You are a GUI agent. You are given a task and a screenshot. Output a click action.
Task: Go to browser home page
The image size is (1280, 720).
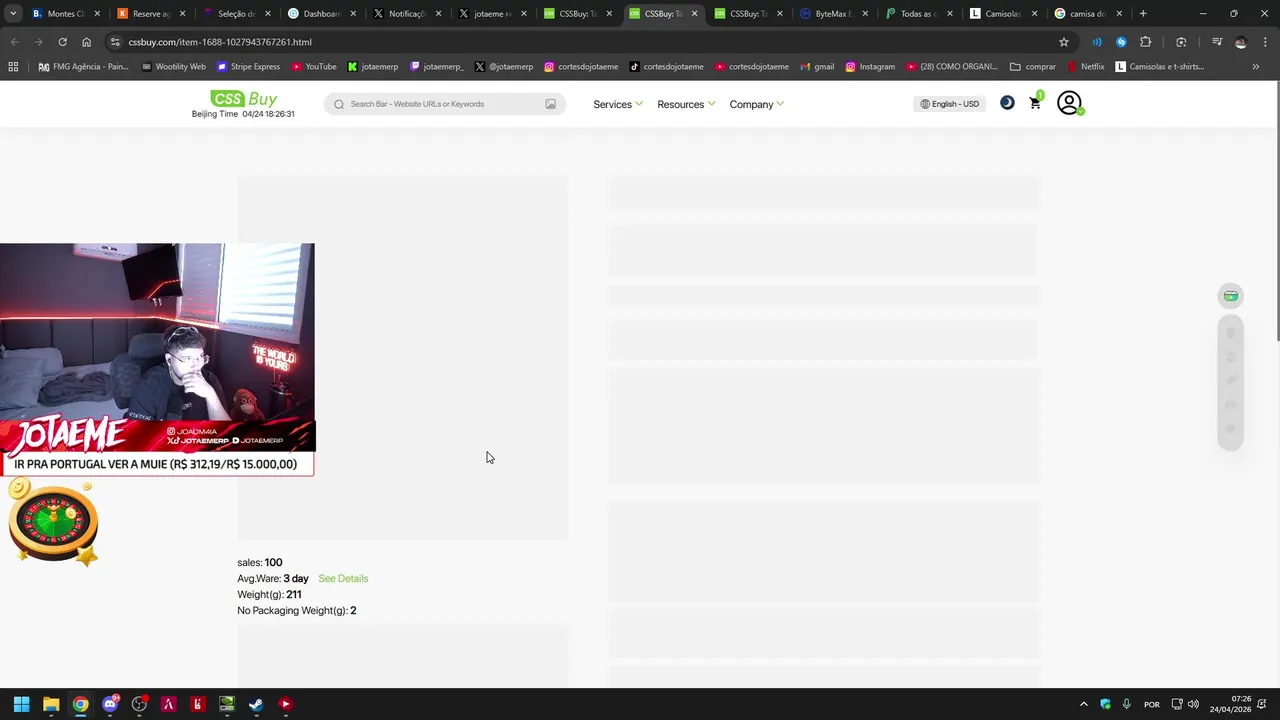pos(86,42)
